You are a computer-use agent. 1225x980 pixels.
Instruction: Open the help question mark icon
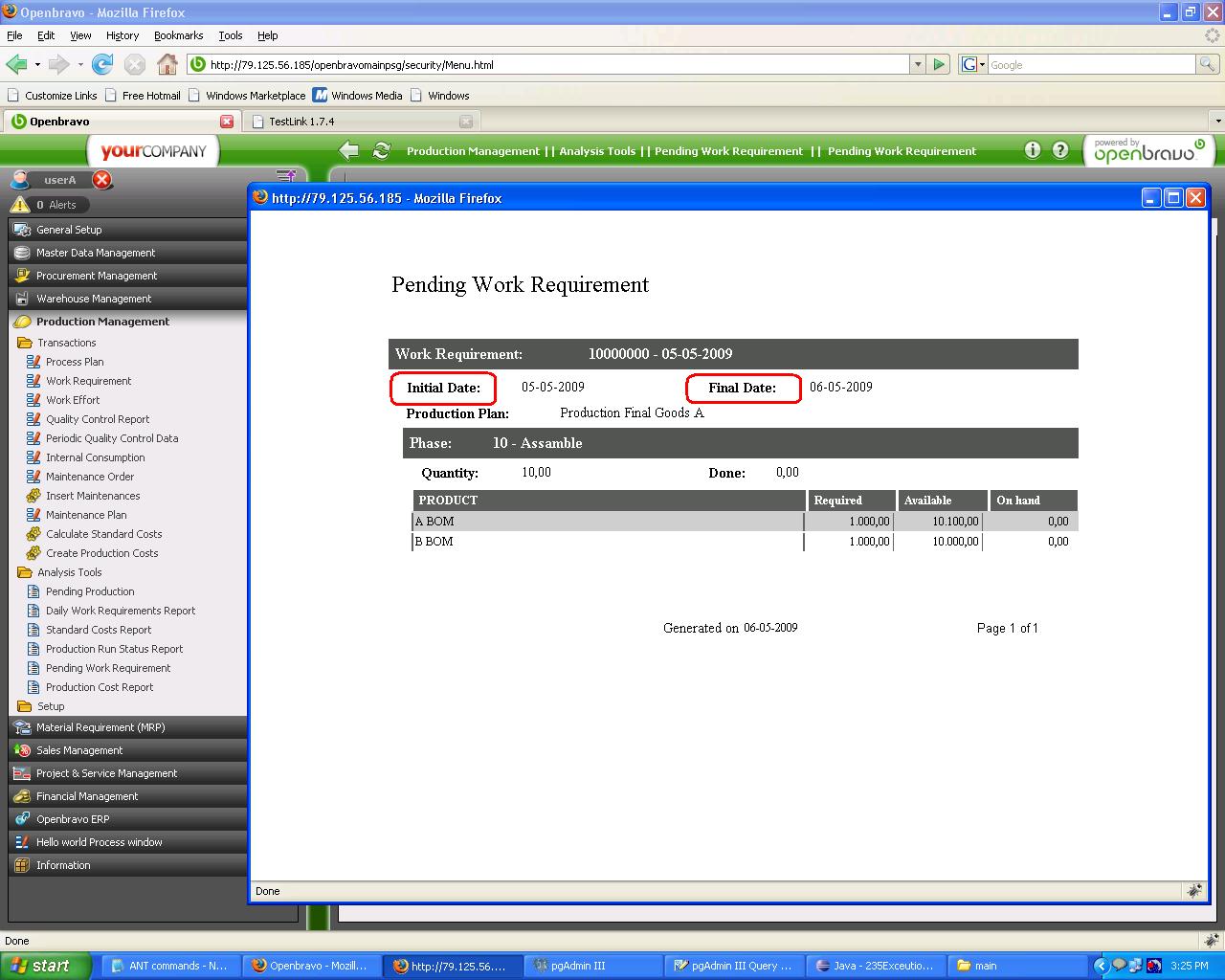click(1060, 150)
